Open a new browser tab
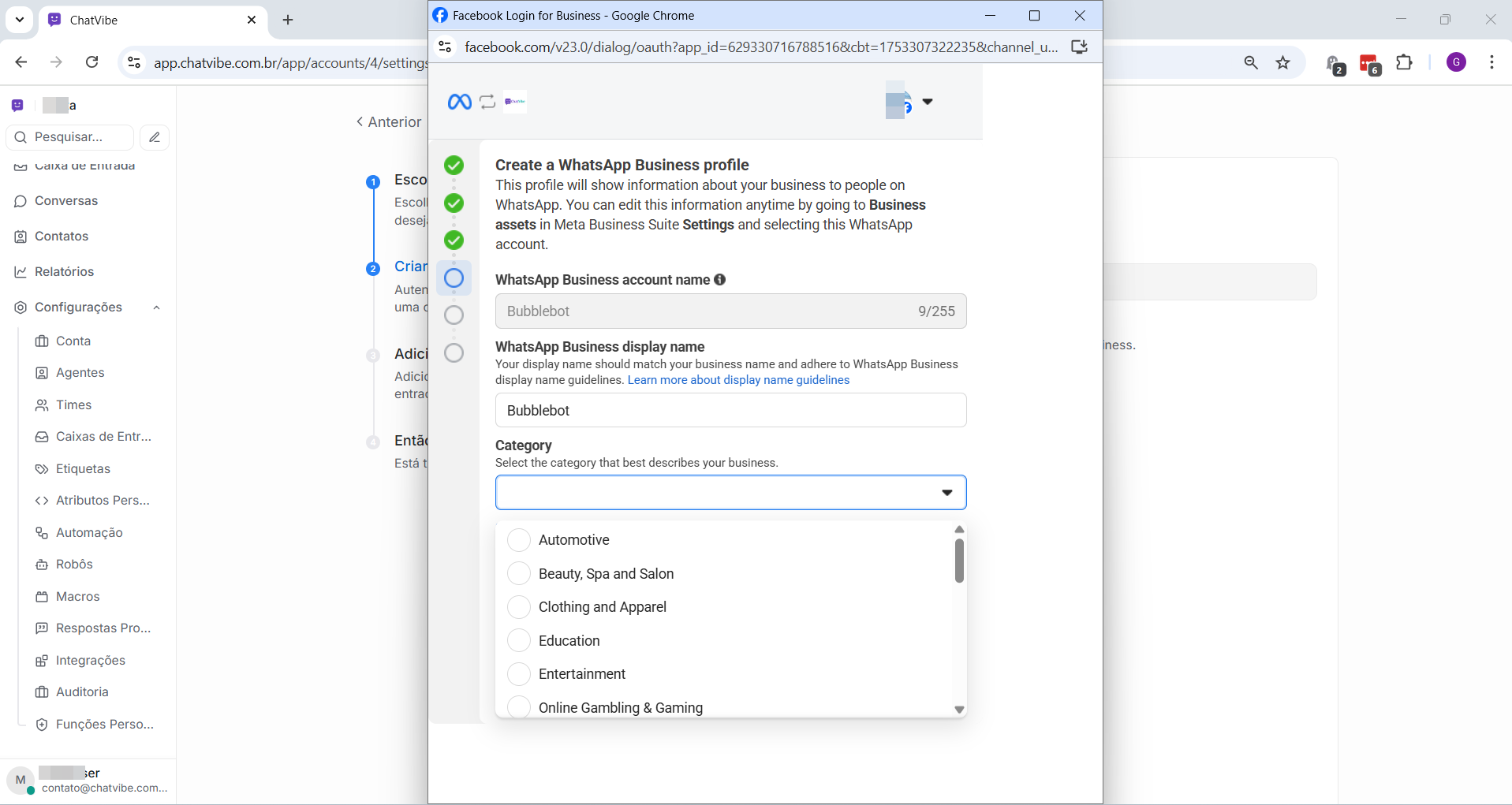Viewport: 1512px width, 805px height. tap(288, 20)
